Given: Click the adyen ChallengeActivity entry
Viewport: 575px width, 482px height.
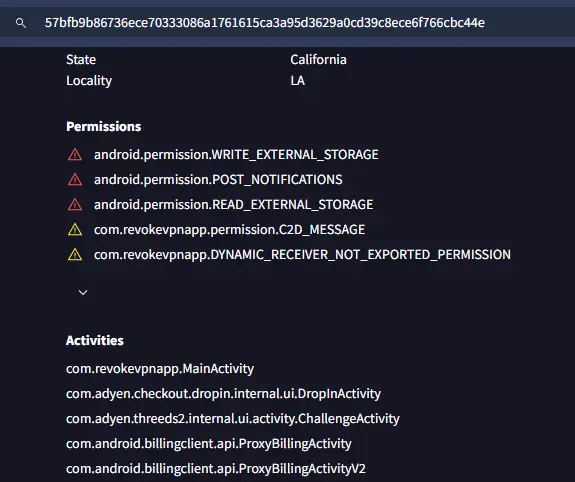Looking at the screenshot, I should pos(233,419).
